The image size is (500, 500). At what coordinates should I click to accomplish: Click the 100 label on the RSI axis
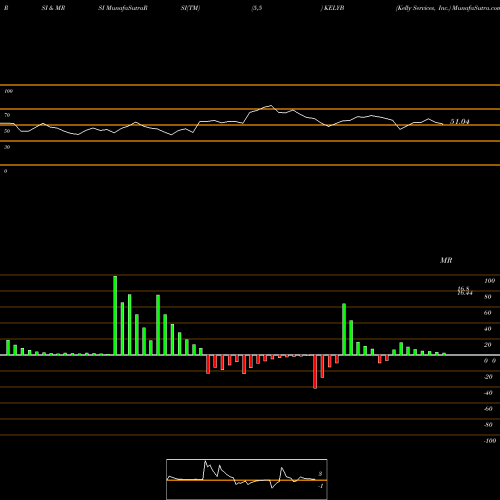[8, 91]
